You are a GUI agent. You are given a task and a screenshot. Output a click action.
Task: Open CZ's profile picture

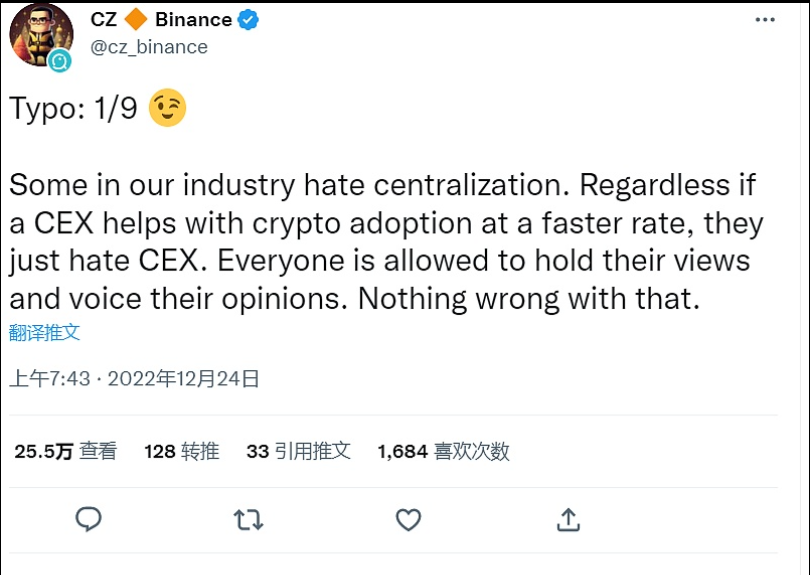40,33
